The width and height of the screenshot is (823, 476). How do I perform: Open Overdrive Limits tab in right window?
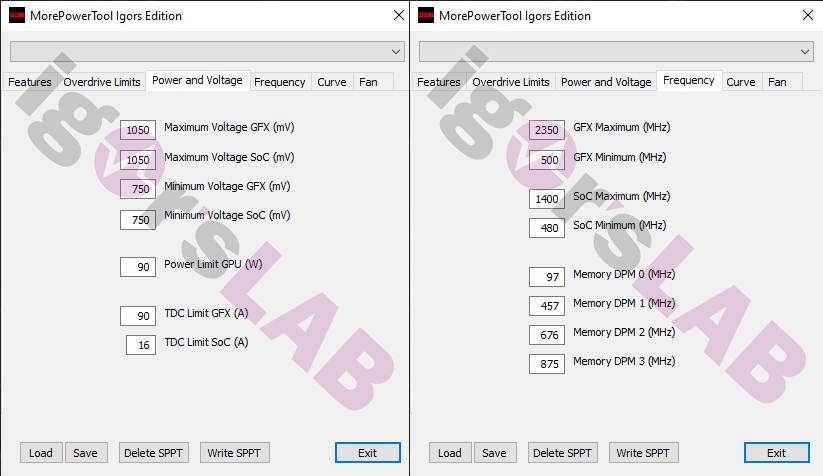[511, 82]
